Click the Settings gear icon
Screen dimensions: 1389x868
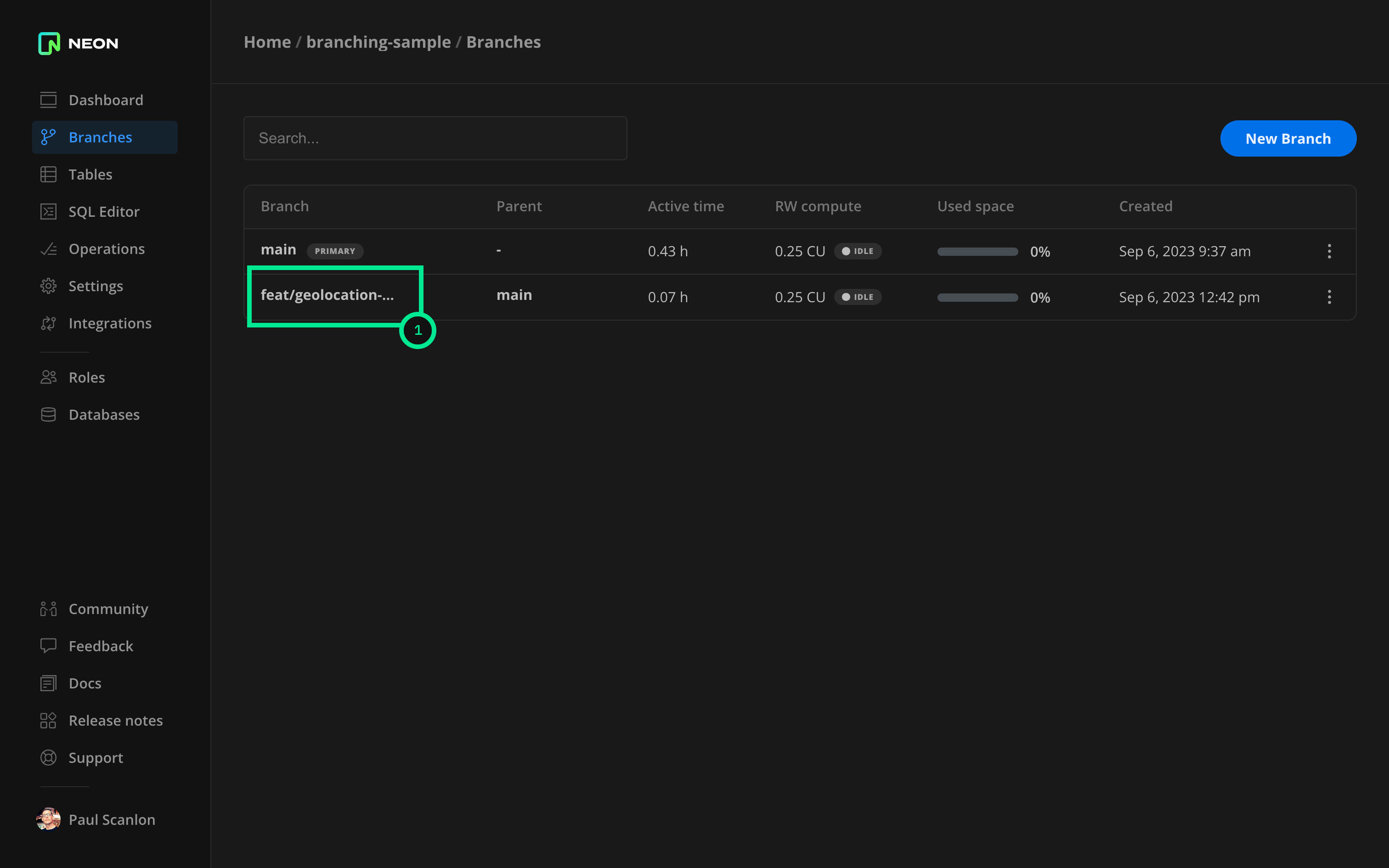pos(48,286)
